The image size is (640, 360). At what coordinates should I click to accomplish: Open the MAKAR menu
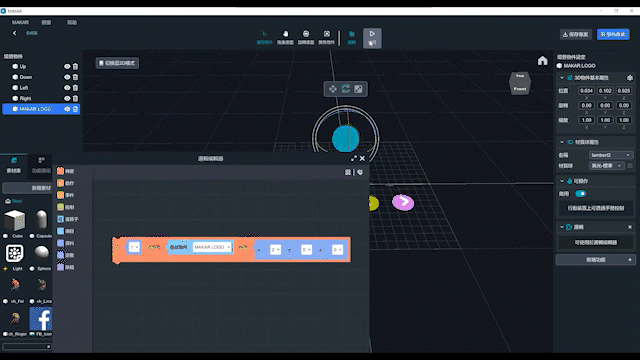(20, 22)
